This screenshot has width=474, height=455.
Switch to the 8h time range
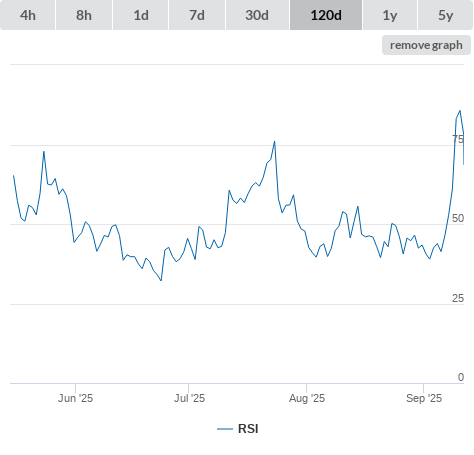click(x=84, y=15)
